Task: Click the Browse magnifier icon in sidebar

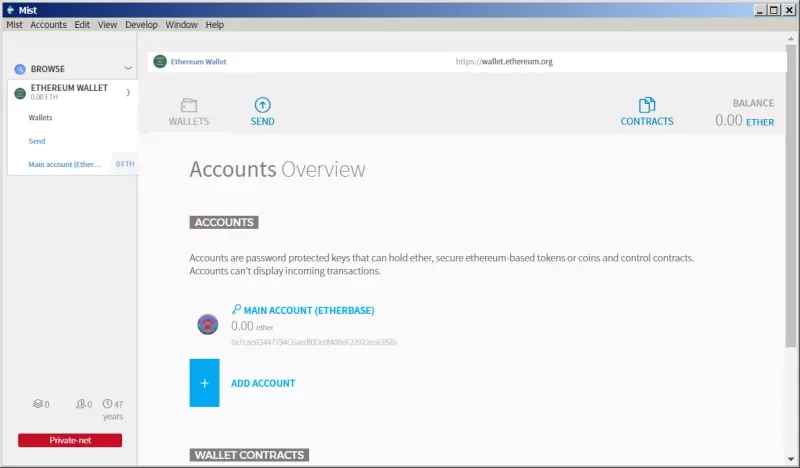Action: point(20,69)
